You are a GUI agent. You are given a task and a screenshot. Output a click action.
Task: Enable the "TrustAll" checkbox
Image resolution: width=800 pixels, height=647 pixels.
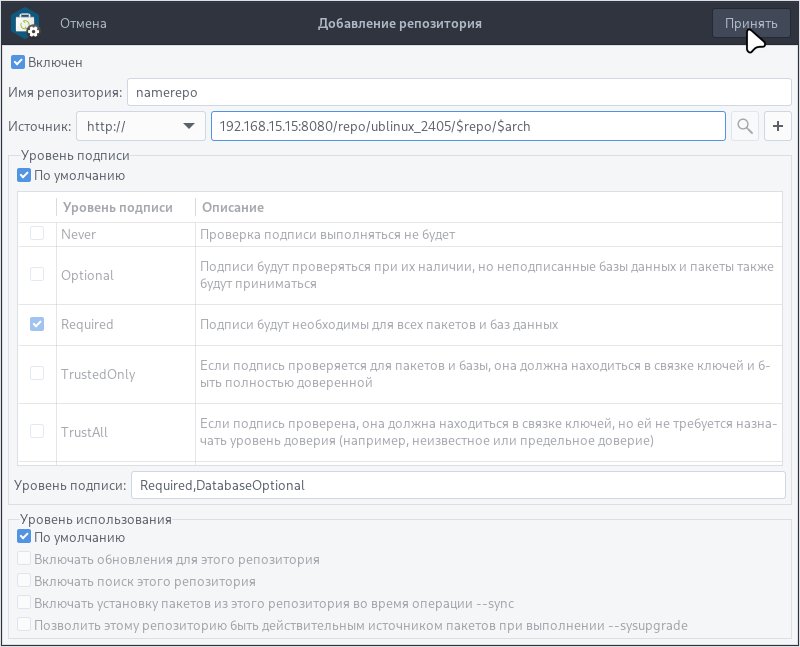coord(36,433)
